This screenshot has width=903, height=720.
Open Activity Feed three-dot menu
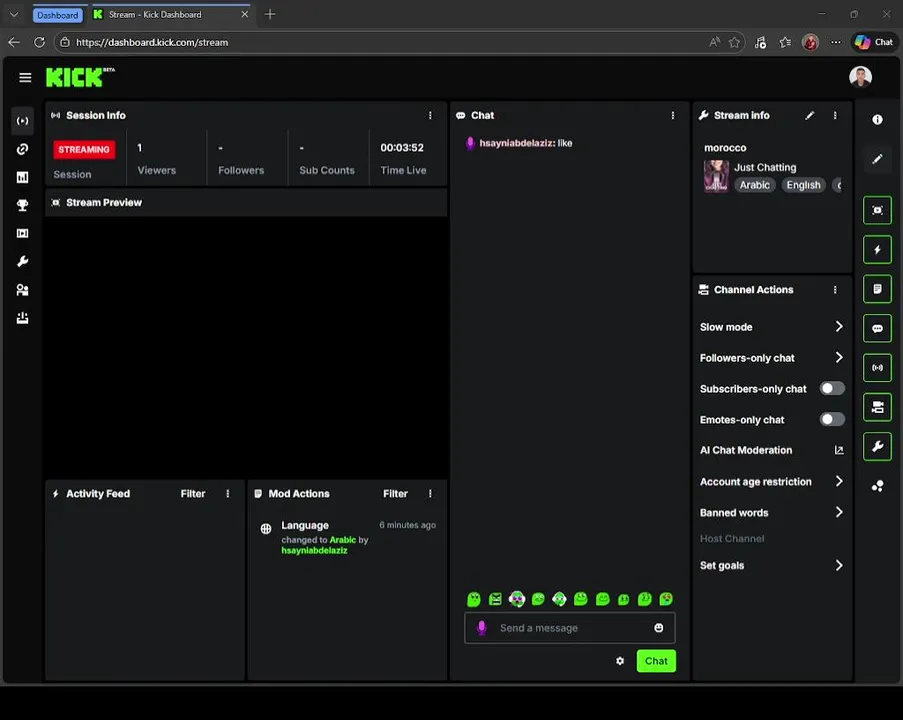pos(227,494)
